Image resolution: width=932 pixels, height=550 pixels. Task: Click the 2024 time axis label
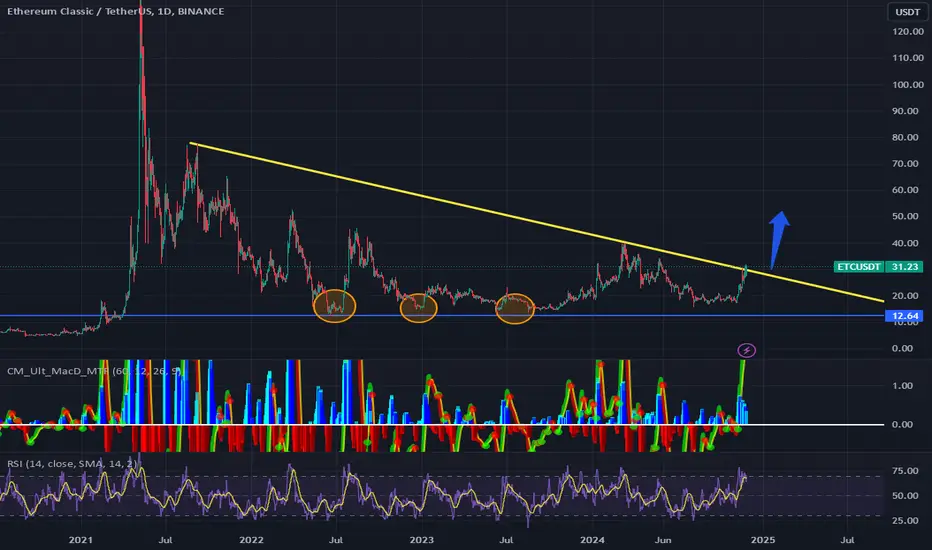592,540
